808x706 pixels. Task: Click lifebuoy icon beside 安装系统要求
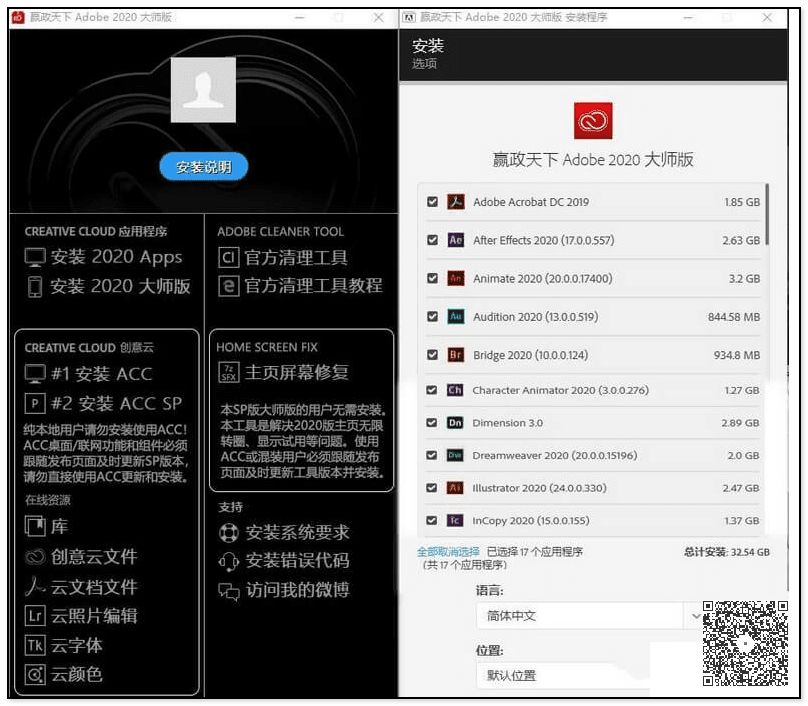(x=229, y=532)
